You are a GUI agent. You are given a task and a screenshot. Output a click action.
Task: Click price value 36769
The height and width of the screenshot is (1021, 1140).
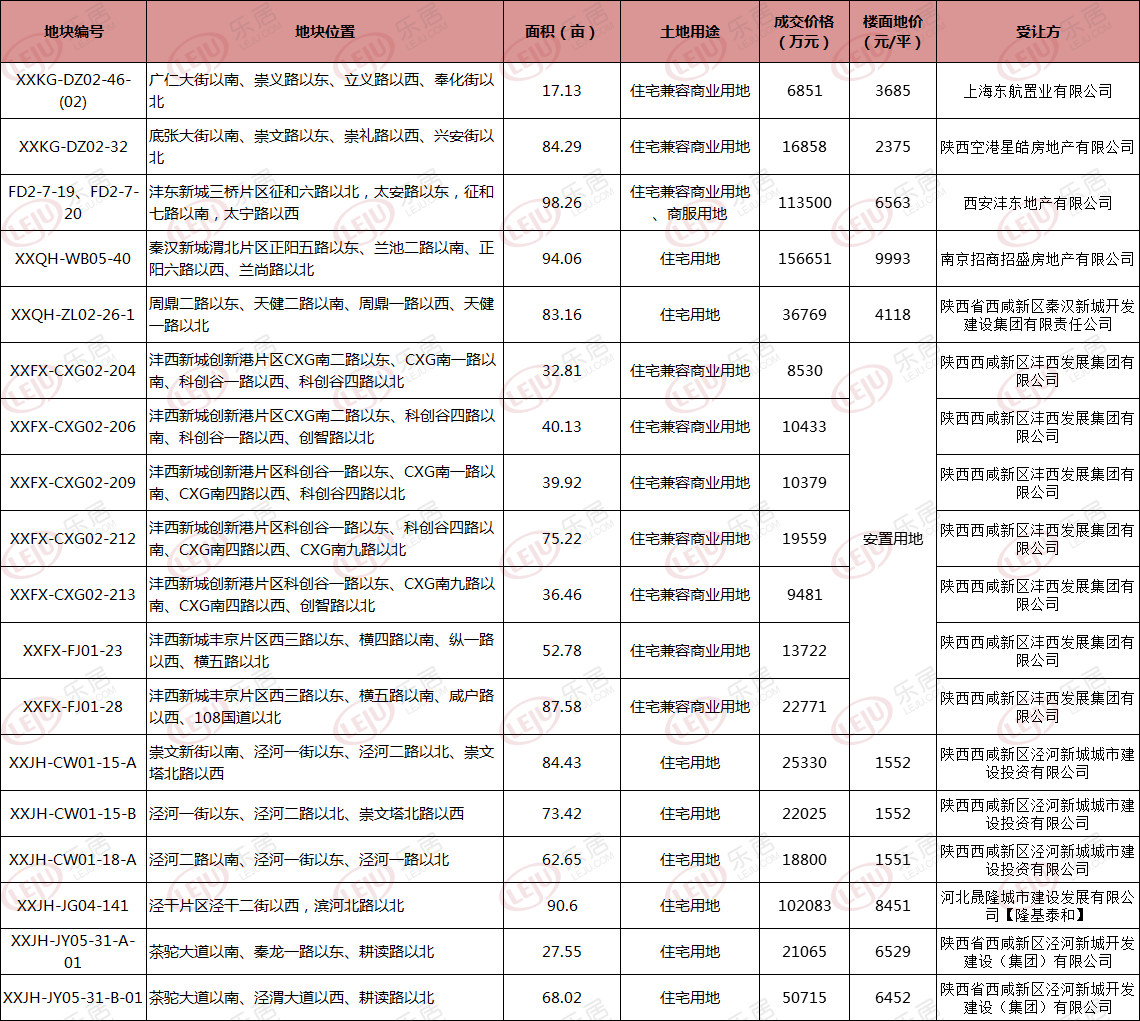point(804,315)
